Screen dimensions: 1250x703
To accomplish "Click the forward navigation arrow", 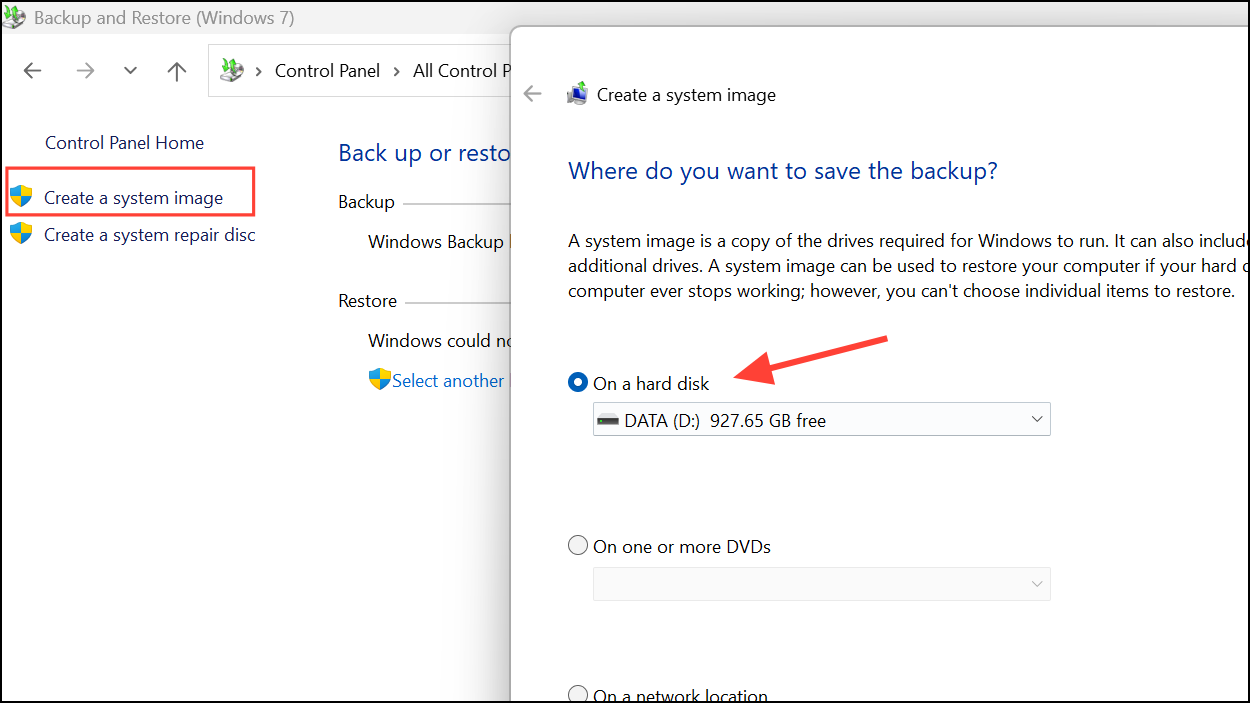I will pyautogui.click(x=85, y=70).
